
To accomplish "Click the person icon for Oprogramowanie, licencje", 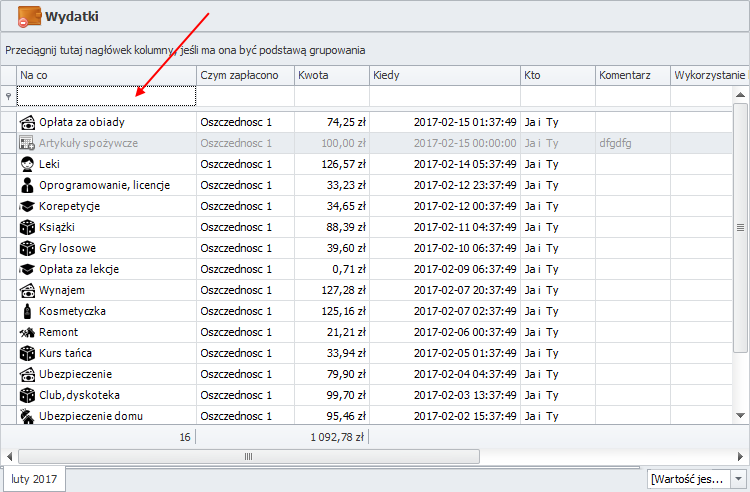I will (28, 185).
